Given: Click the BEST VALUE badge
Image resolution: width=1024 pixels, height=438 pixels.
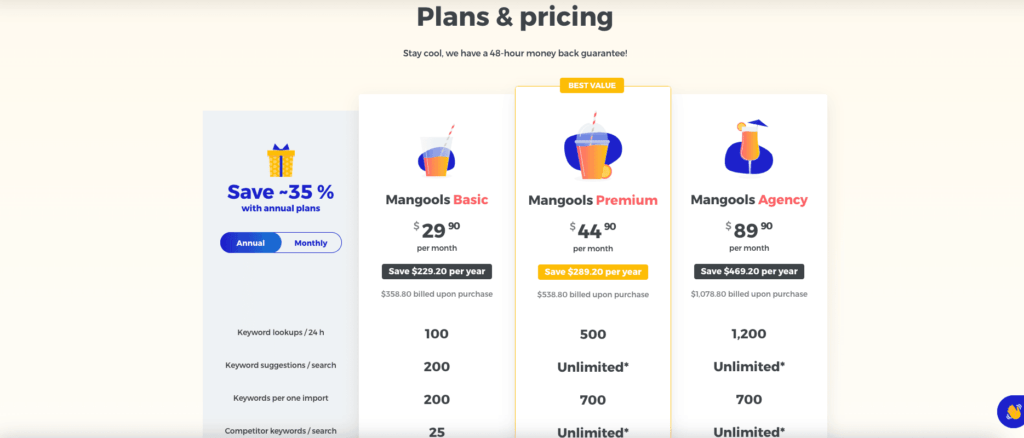Looking at the screenshot, I should tap(593, 86).
